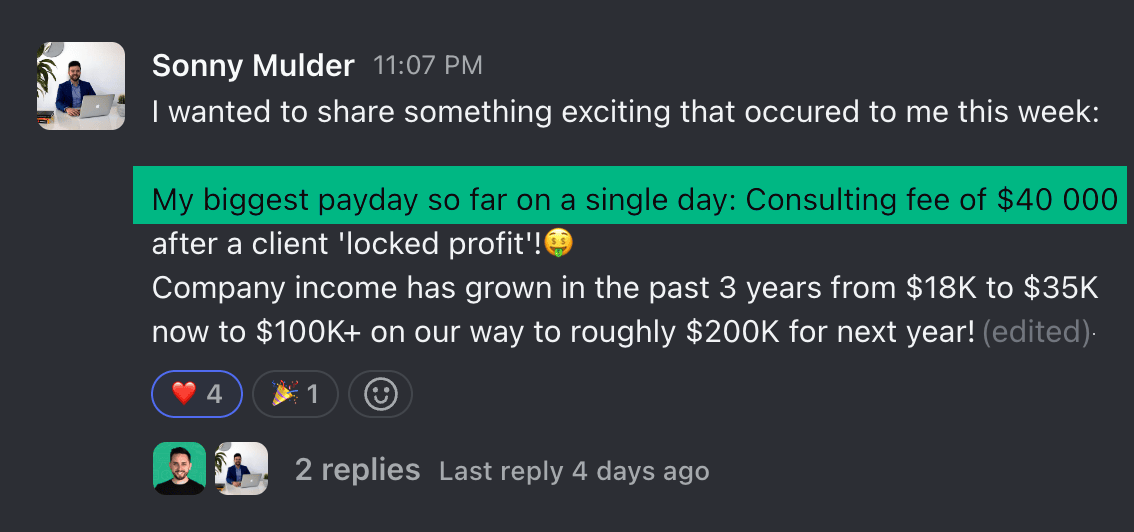1134x532 pixels.
Task: Click the line starting I wanted to share
Action: point(626,113)
